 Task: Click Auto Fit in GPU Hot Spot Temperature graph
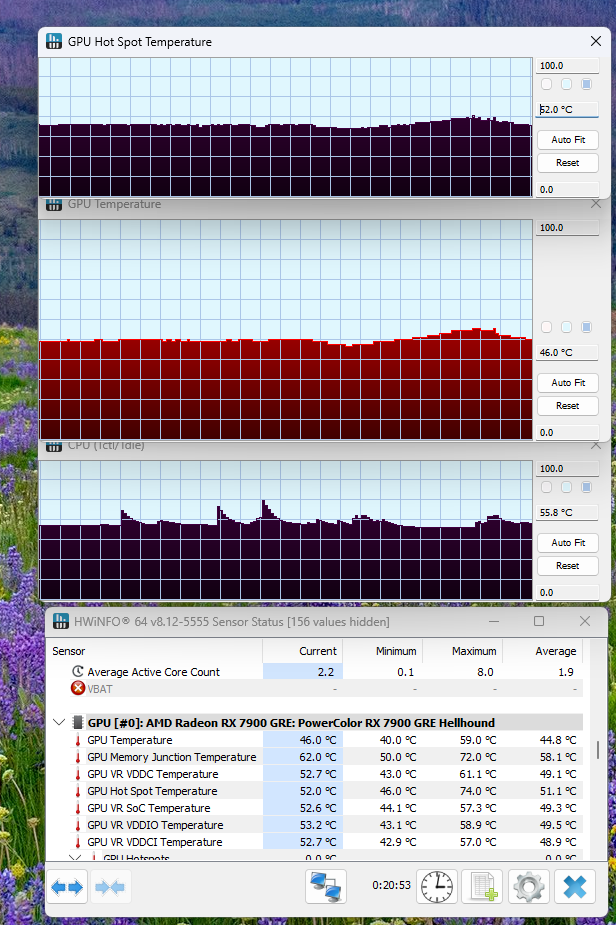tap(568, 140)
